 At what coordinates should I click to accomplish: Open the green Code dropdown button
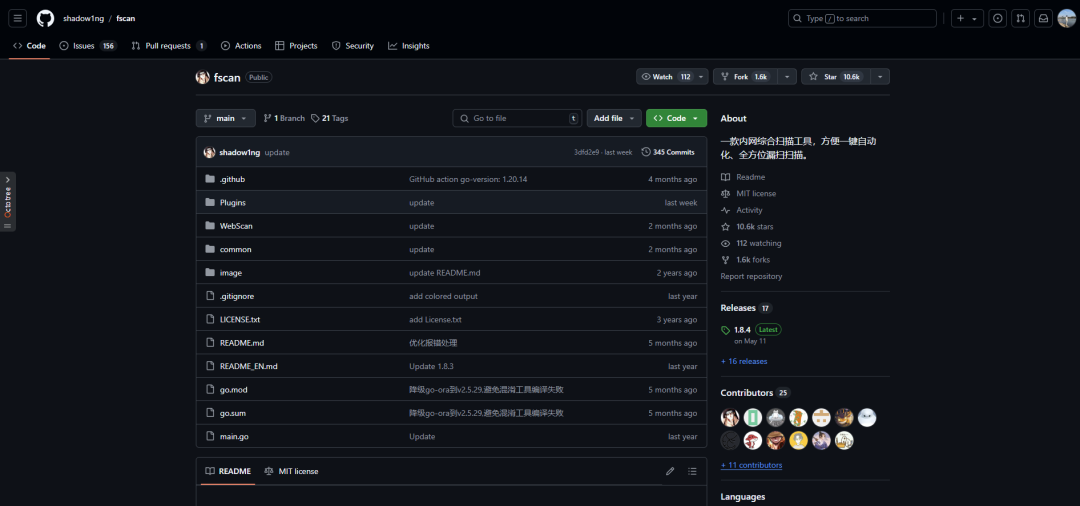[676, 118]
